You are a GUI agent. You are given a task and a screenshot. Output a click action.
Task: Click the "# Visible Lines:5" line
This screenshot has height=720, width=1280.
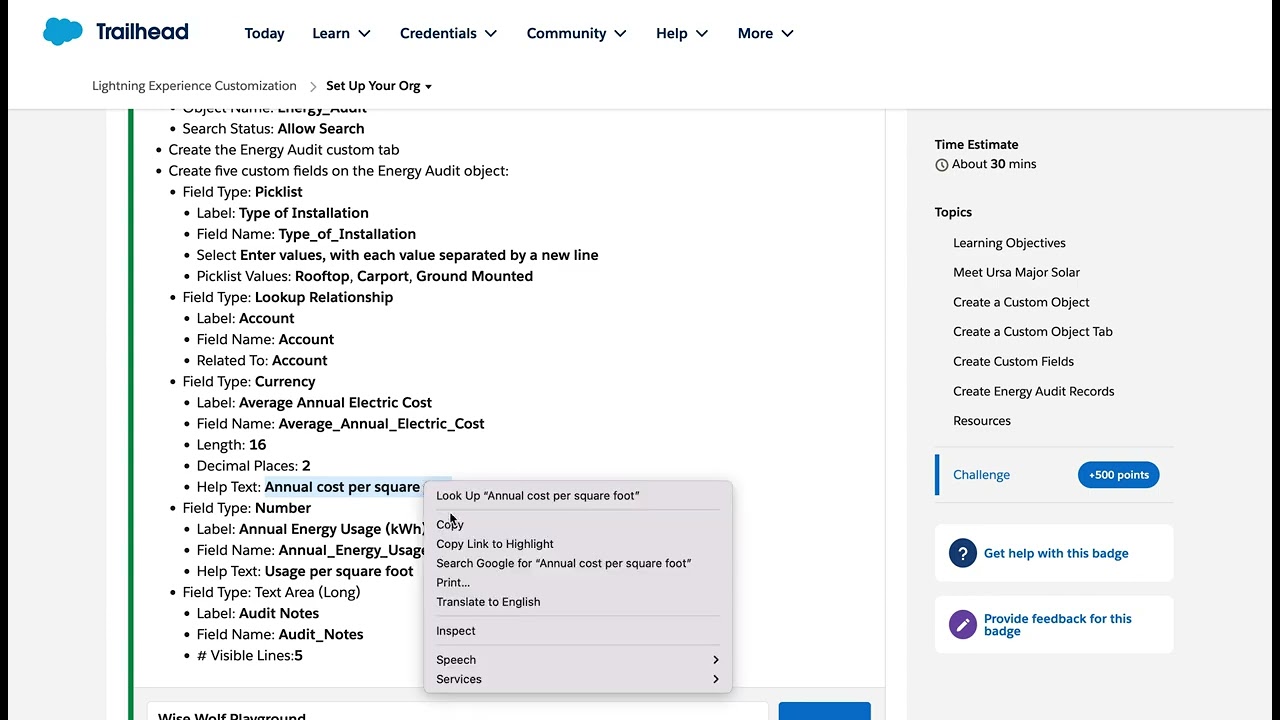tap(250, 656)
